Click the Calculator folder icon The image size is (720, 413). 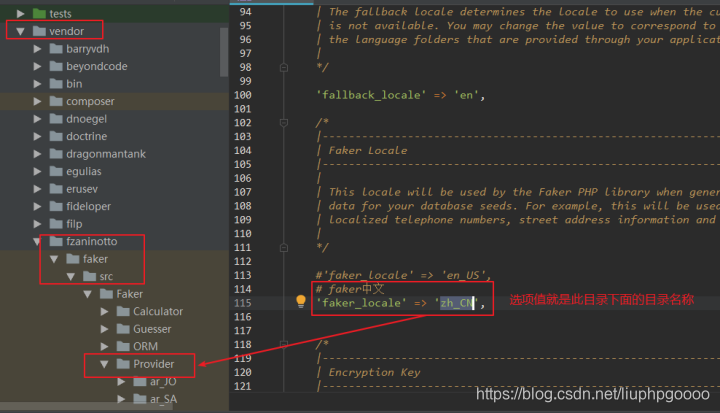[123, 311]
